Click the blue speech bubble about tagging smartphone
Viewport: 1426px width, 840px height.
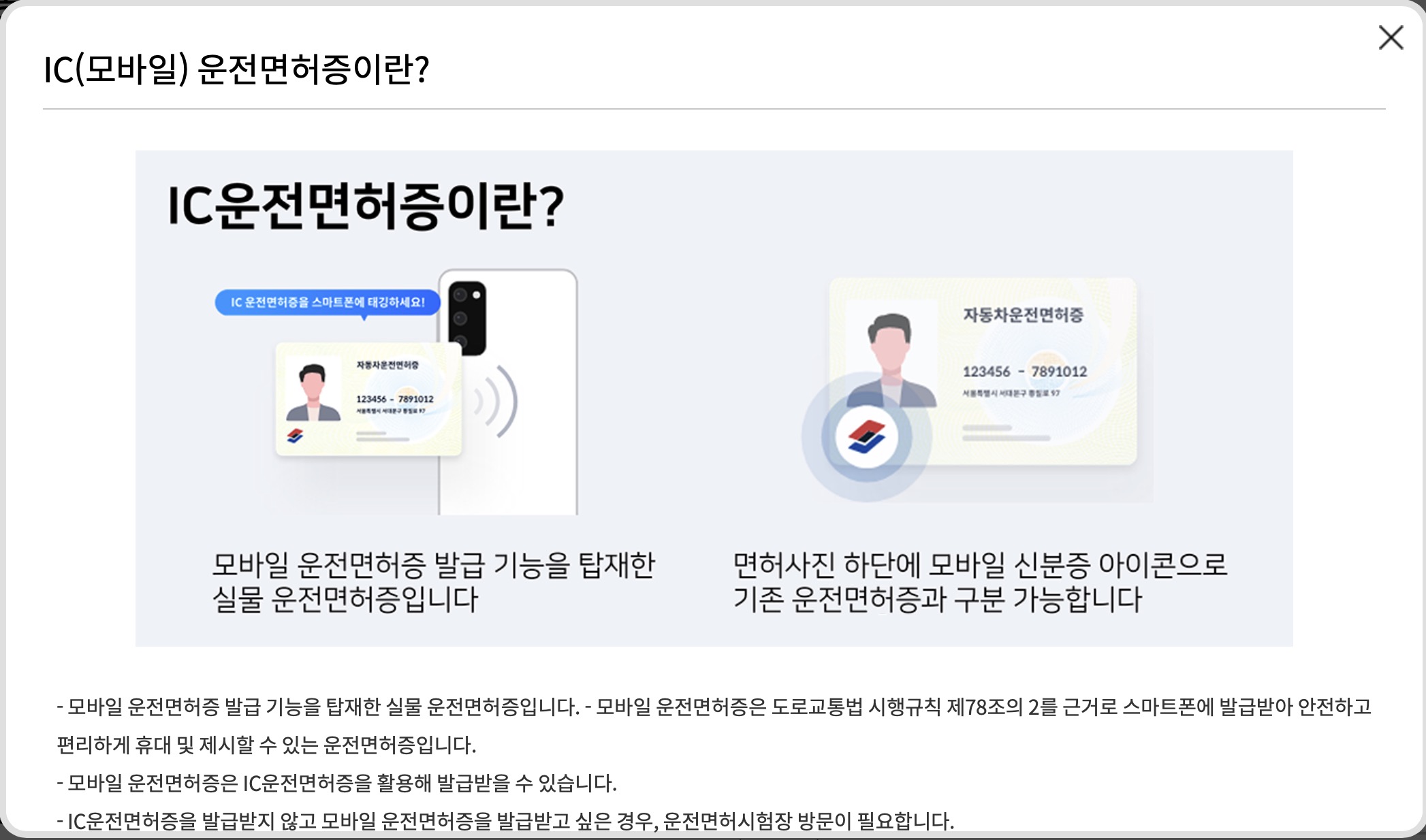(x=328, y=302)
